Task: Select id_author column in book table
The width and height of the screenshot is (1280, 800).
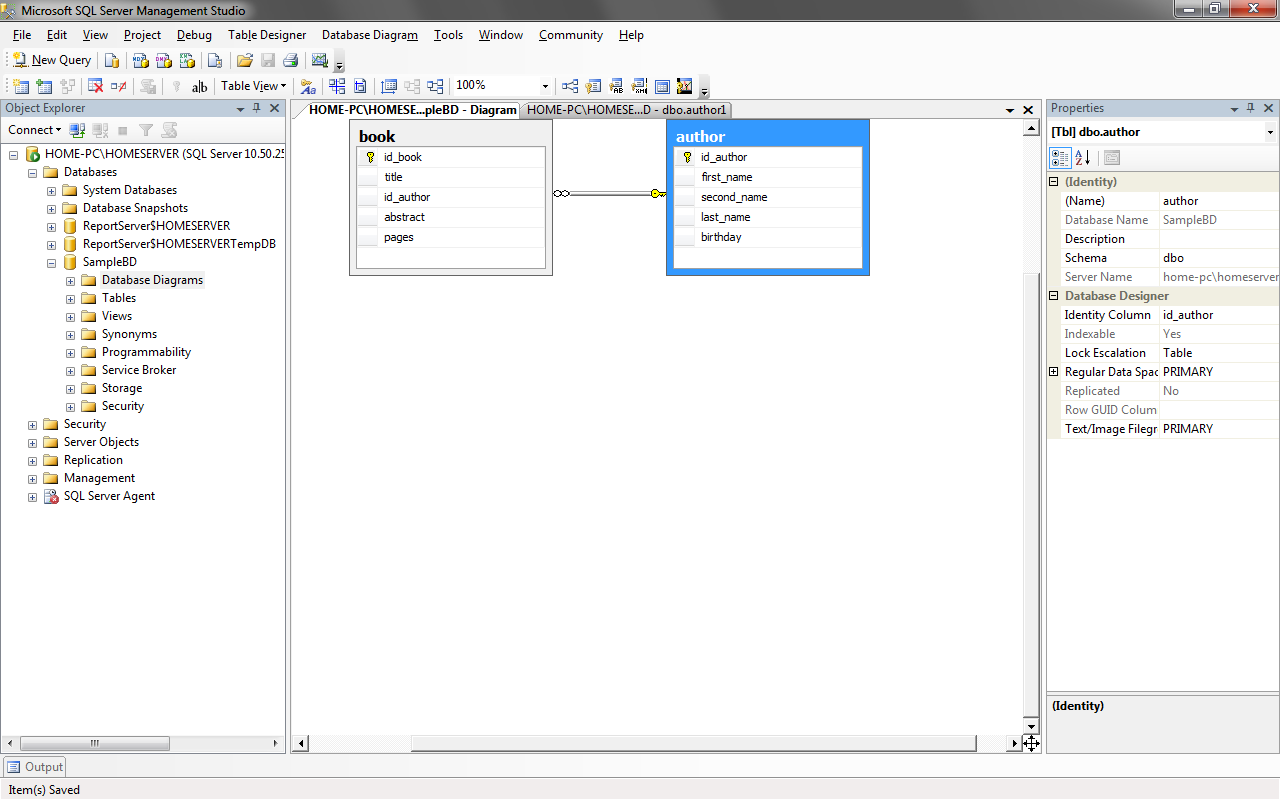Action: click(x=451, y=197)
